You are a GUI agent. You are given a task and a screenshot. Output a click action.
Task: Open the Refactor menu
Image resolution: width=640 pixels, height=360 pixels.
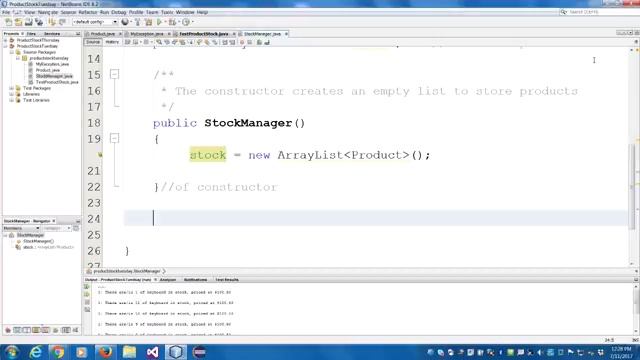88,12
